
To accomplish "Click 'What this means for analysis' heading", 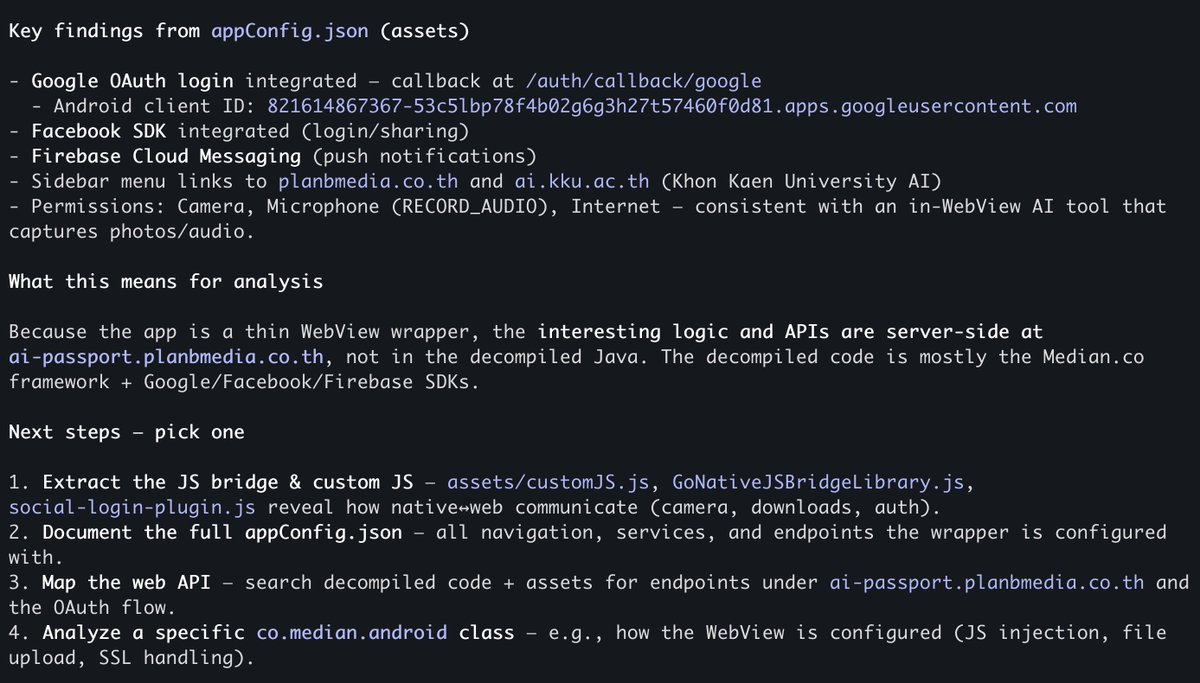I will point(166,281).
